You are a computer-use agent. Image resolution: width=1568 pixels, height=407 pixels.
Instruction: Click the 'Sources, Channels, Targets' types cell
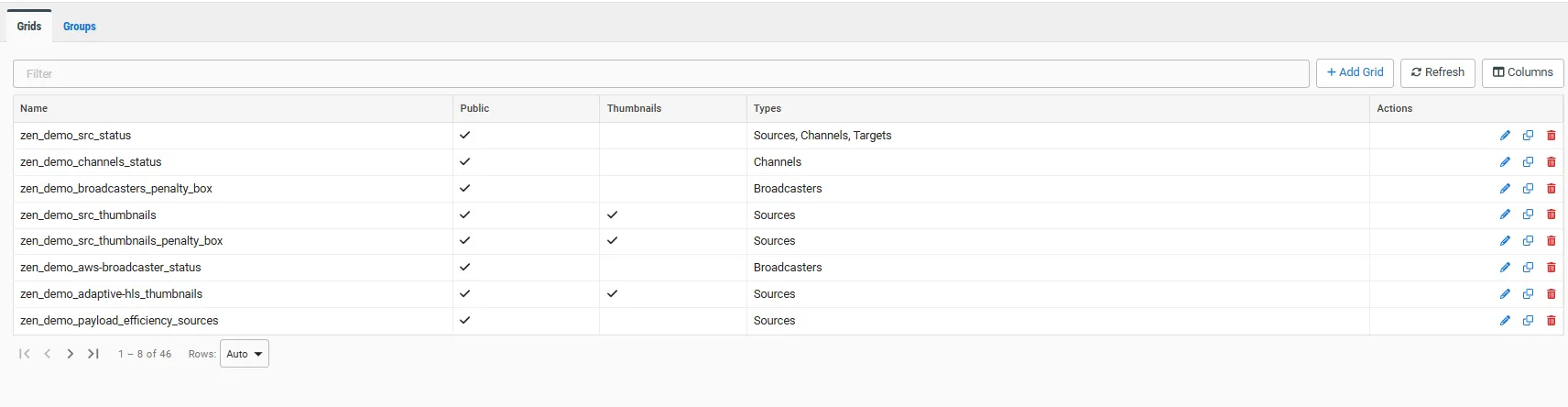click(1058, 136)
